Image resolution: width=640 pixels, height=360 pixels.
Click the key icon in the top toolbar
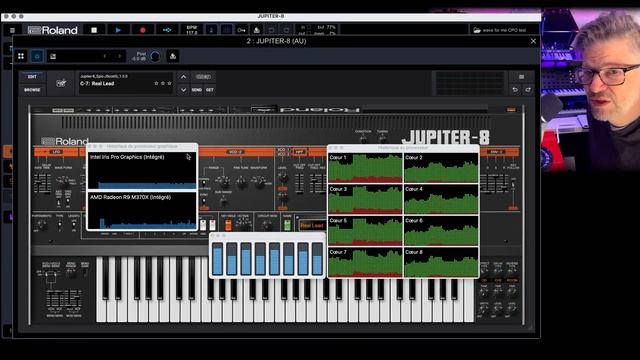coord(241,30)
